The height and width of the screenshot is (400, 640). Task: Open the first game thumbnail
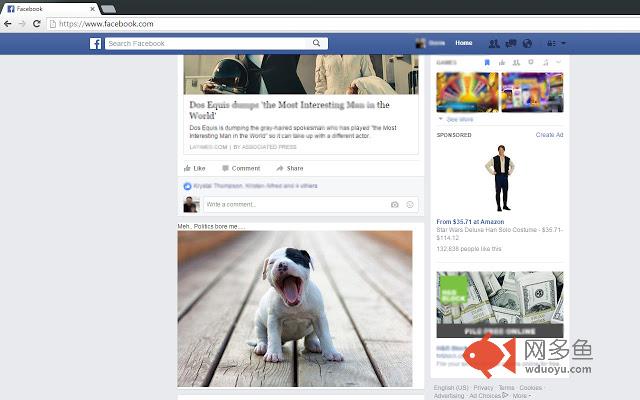[x=467, y=92]
